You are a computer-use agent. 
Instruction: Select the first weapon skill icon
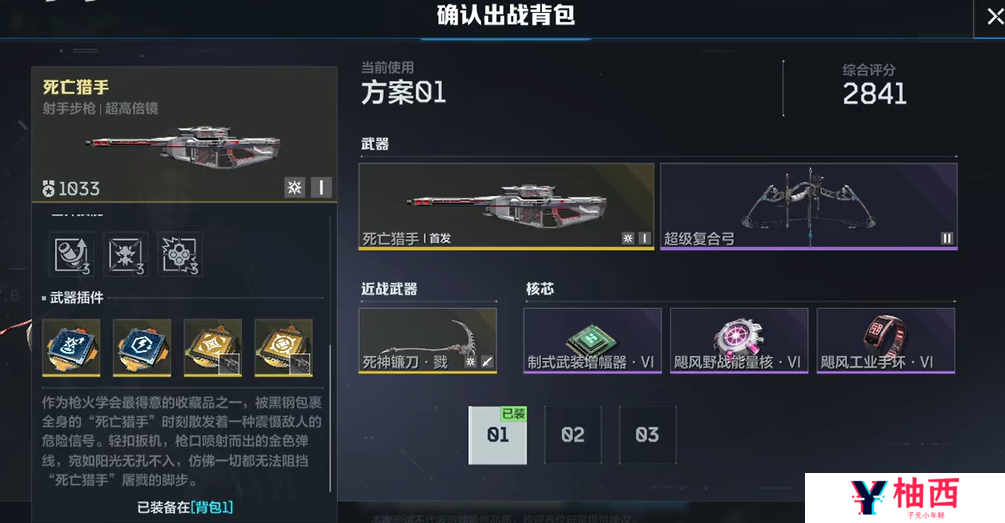click(x=72, y=254)
